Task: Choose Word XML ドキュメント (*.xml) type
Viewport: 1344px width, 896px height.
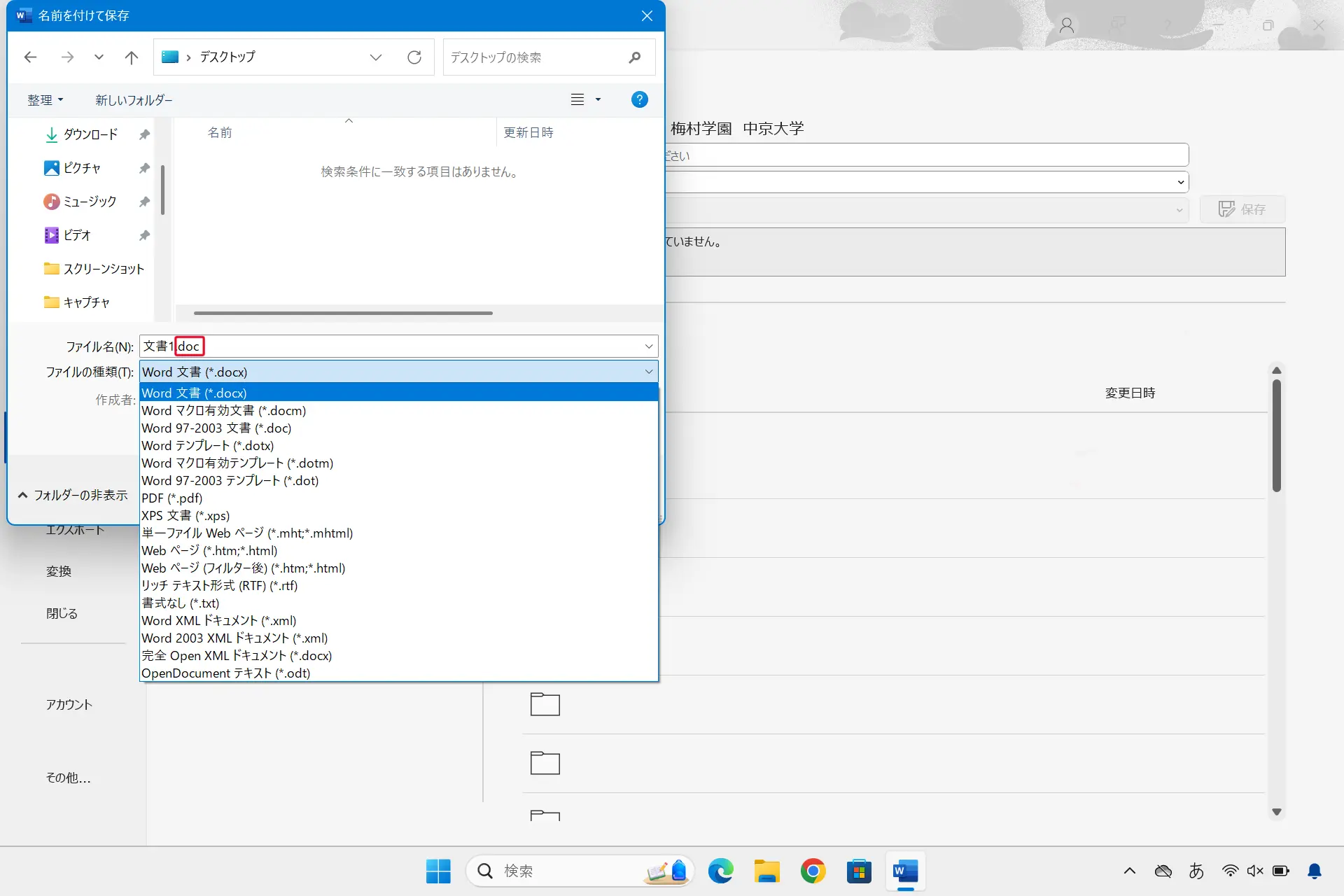Action: coord(399,620)
